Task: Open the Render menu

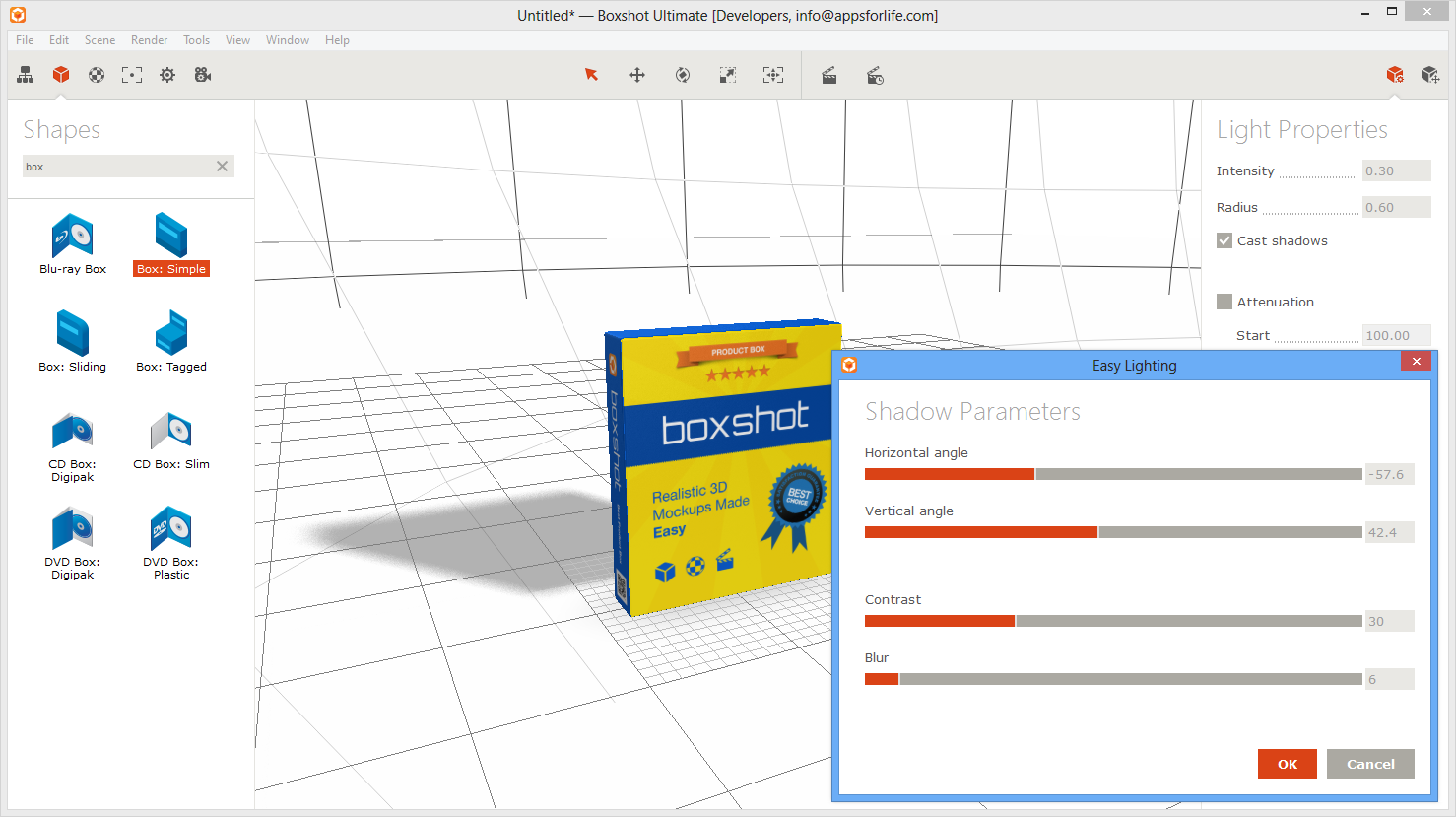Action: pyautogui.click(x=150, y=40)
